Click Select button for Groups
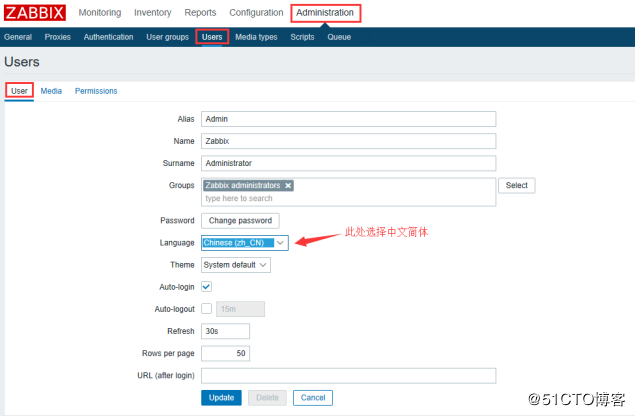The width and height of the screenshot is (635, 416). pos(517,186)
